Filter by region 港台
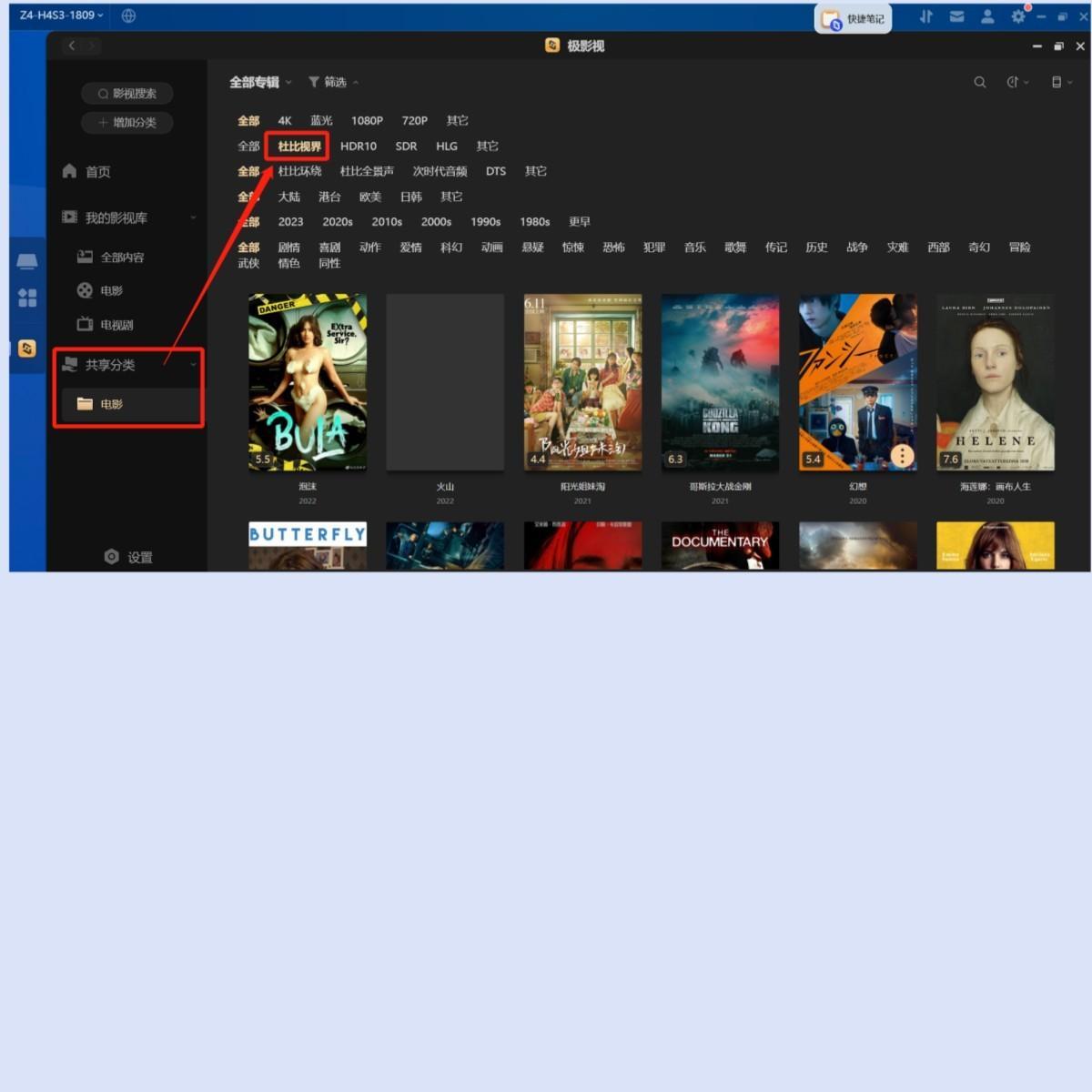 click(329, 197)
